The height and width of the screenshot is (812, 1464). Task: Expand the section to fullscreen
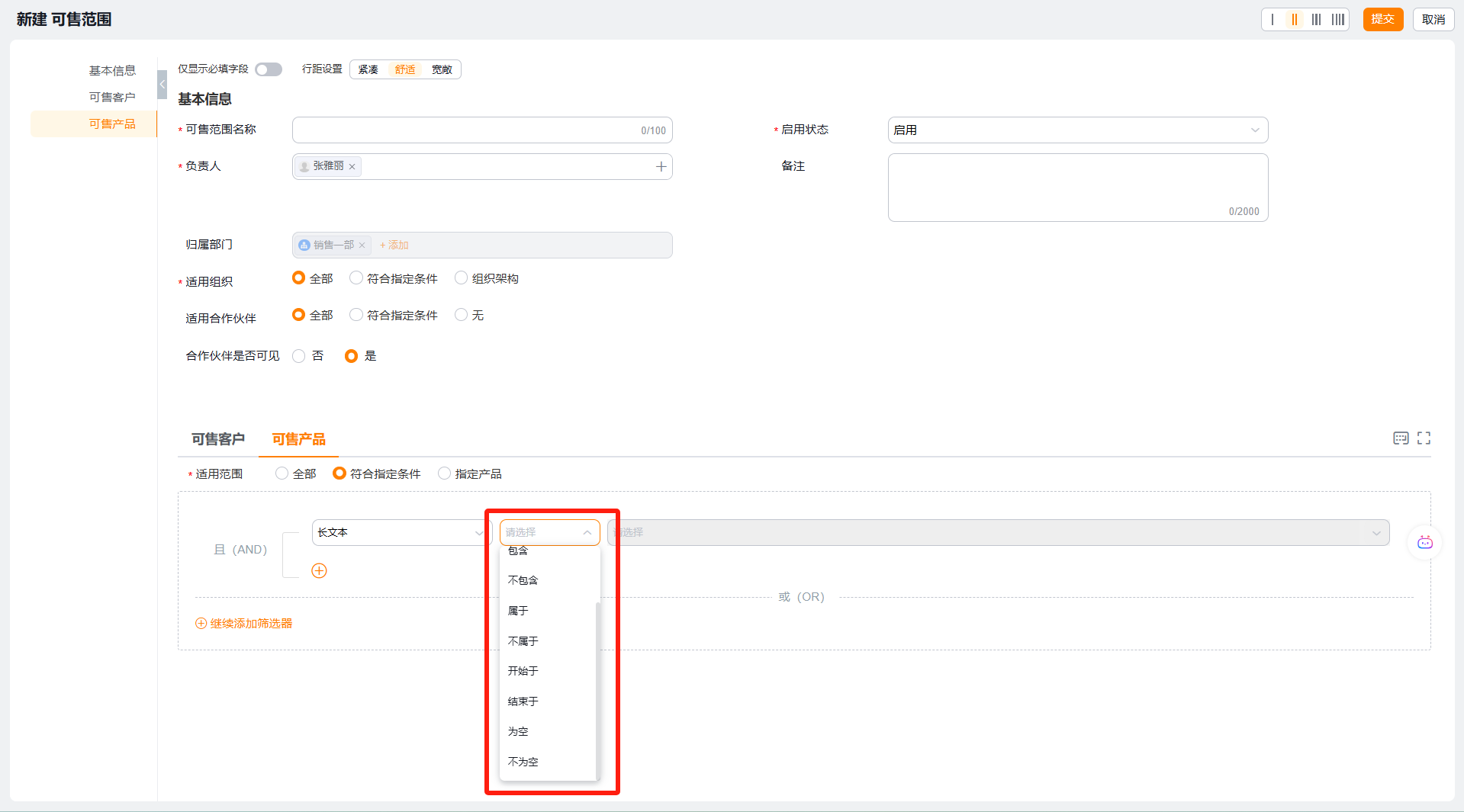pyautogui.click(x=1424, y=438)
